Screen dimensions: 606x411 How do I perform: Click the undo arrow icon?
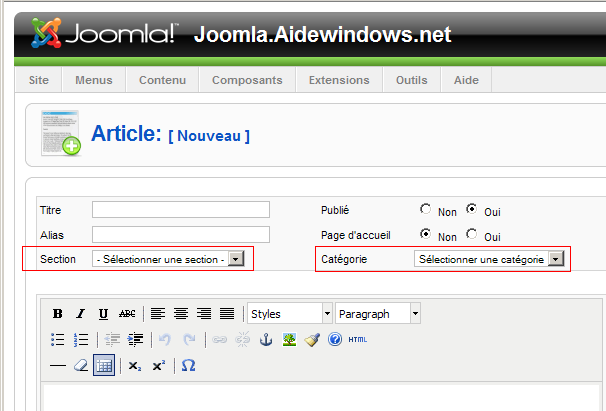[x=165, y=339]
